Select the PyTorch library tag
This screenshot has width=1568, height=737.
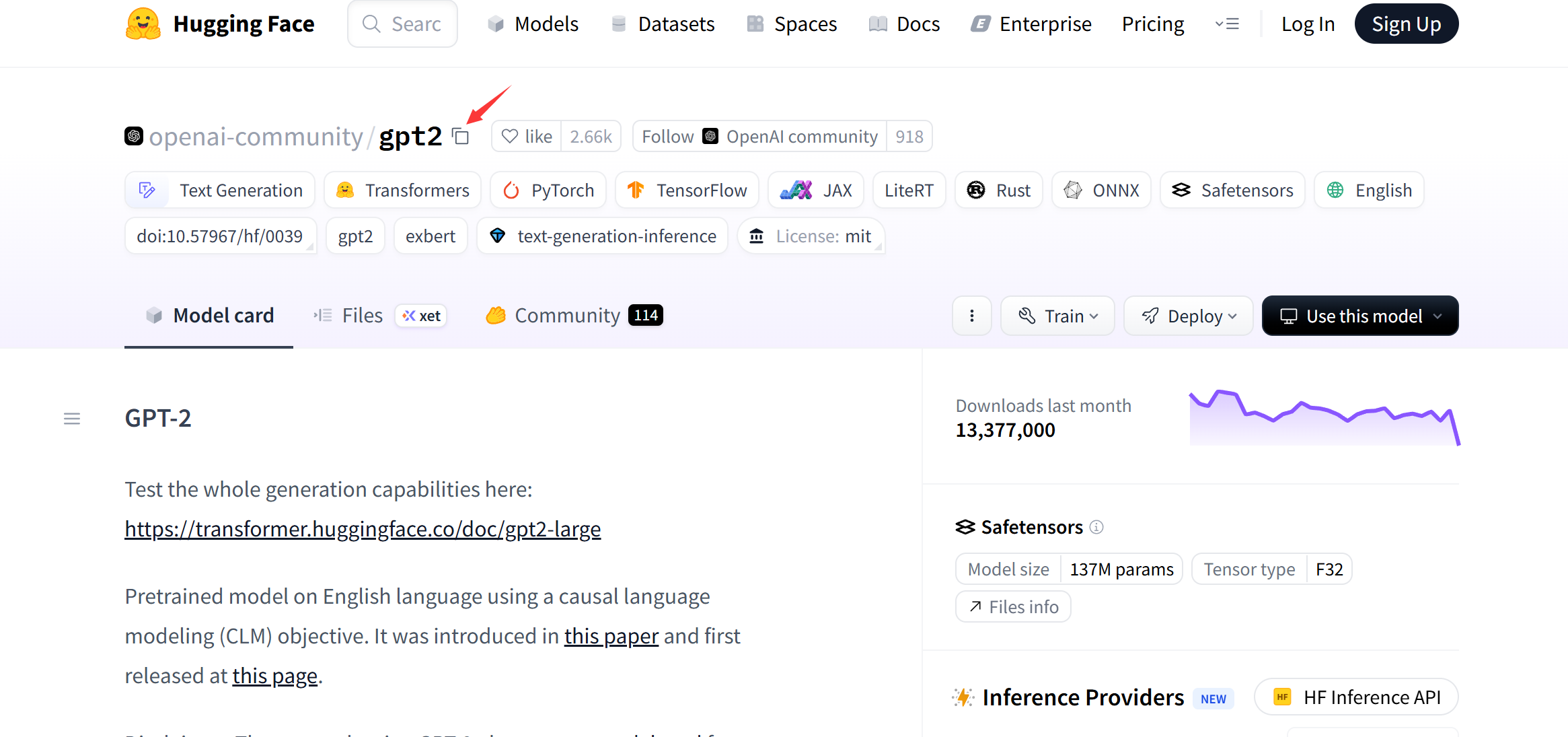click(548, 190)
